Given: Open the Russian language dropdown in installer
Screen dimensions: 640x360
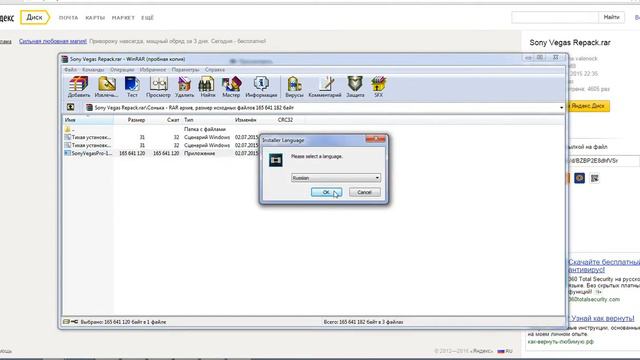Looking at the screenshot, I should click(336, 178).
